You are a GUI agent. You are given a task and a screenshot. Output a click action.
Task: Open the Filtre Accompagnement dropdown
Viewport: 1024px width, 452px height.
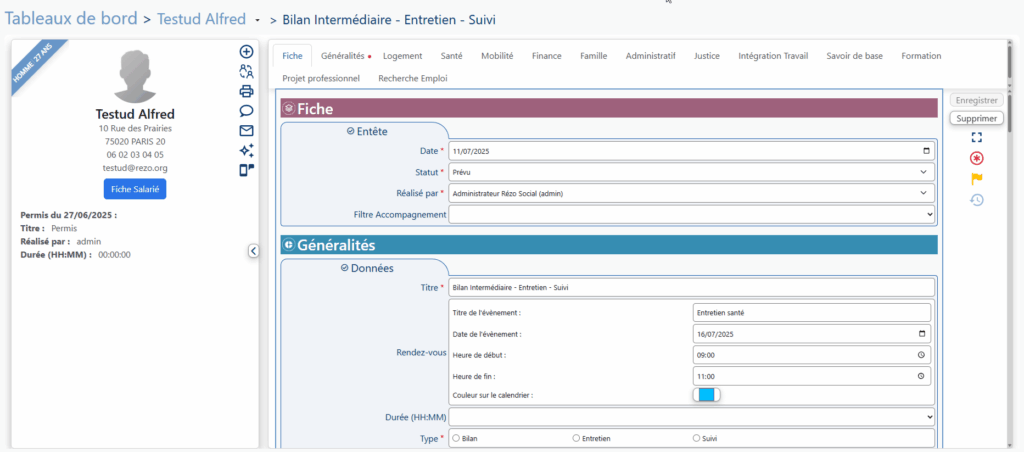coord(692,214)
